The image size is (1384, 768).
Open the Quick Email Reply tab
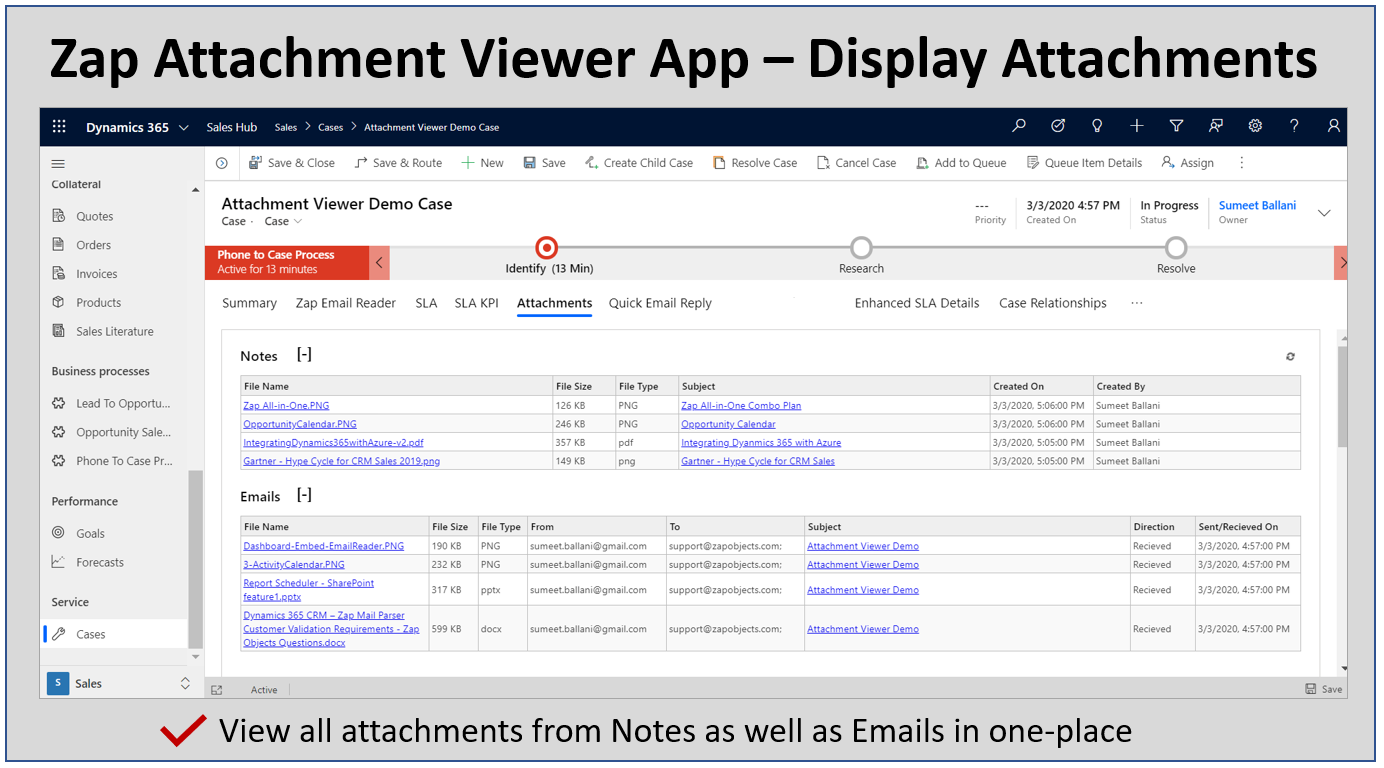tap(660, 303)
